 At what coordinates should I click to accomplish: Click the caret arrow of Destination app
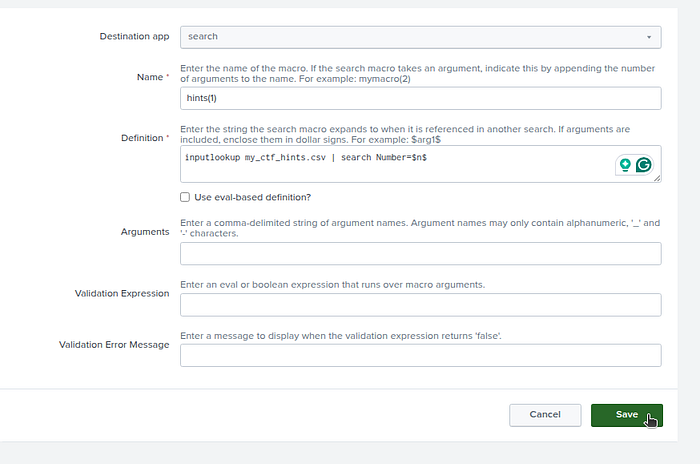(649, 37)
